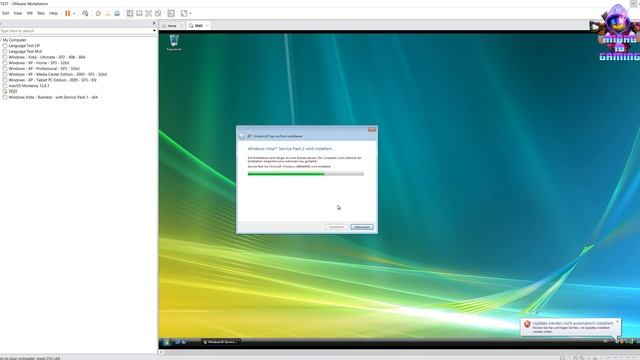Open the Edit menu

[6, 13]
